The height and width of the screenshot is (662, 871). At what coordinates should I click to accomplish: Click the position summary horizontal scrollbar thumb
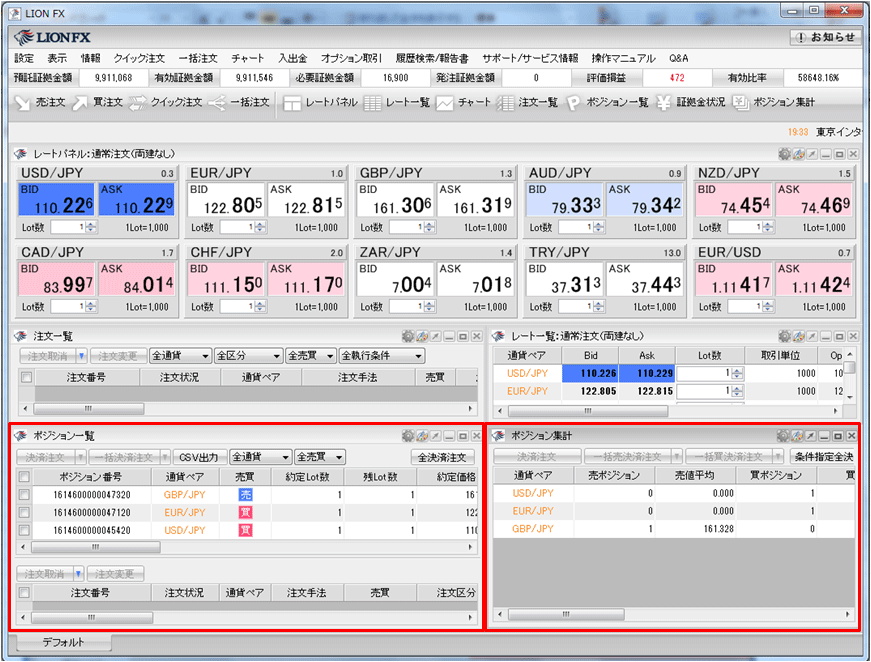point(565,614)
